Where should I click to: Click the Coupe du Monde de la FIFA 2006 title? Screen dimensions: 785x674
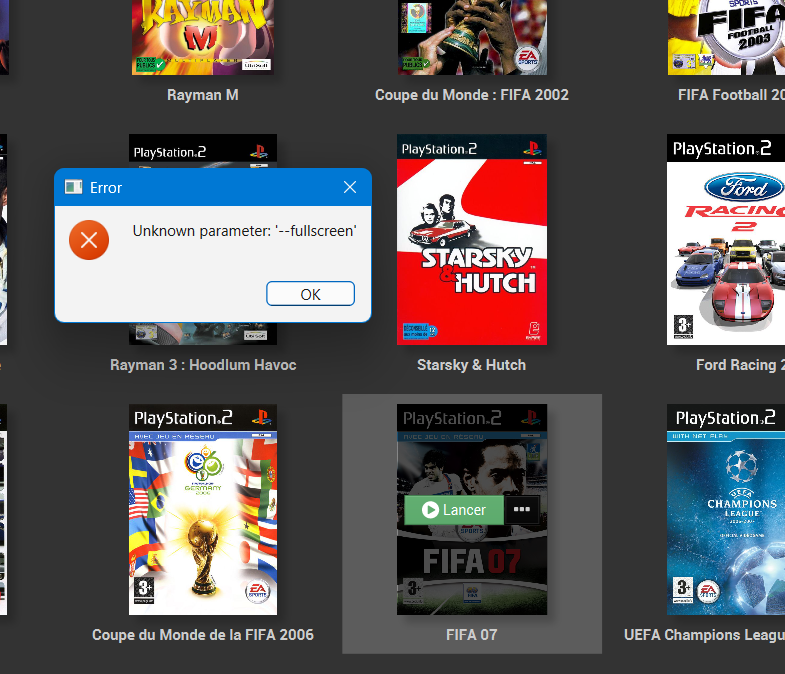(203, 635)
